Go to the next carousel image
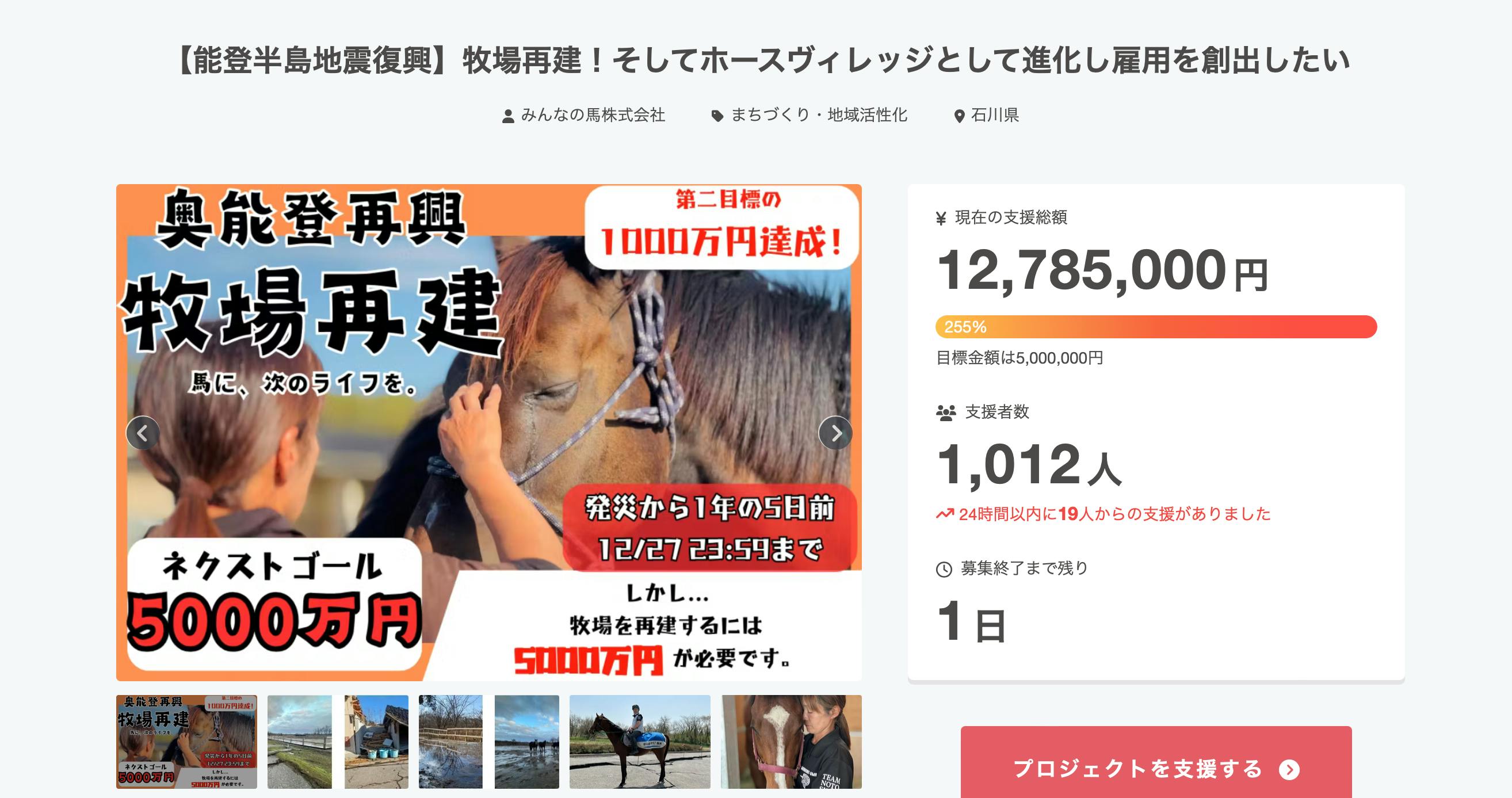 (835, 433)
